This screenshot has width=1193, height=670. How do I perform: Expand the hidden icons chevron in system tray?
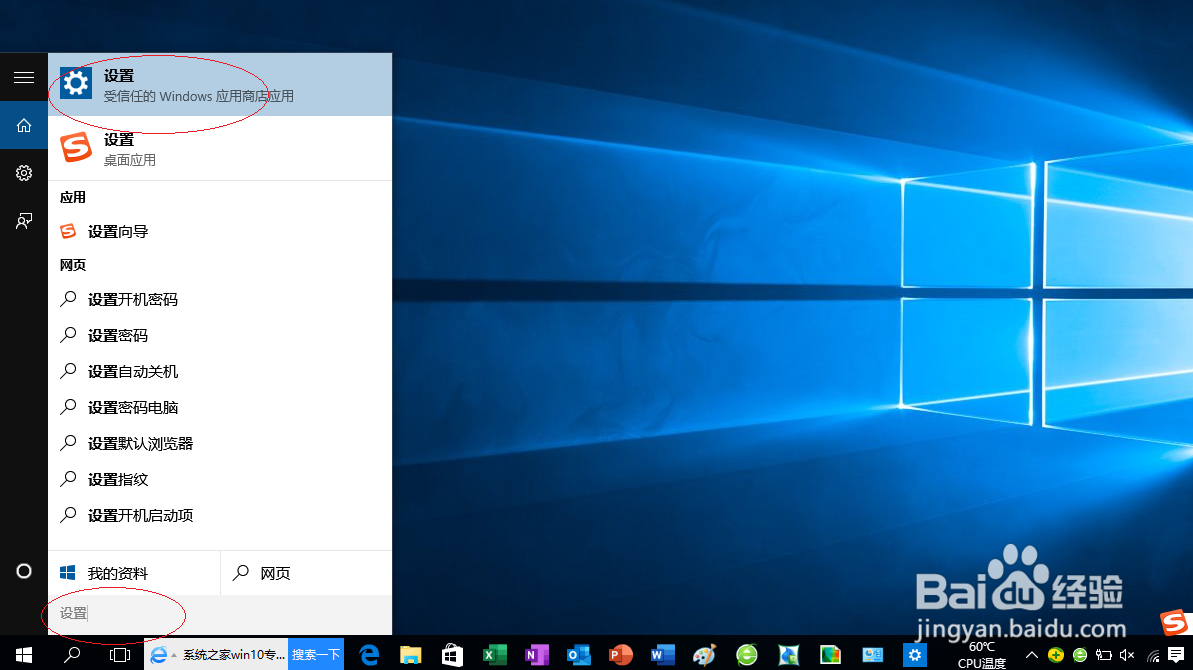[1031, 655]
